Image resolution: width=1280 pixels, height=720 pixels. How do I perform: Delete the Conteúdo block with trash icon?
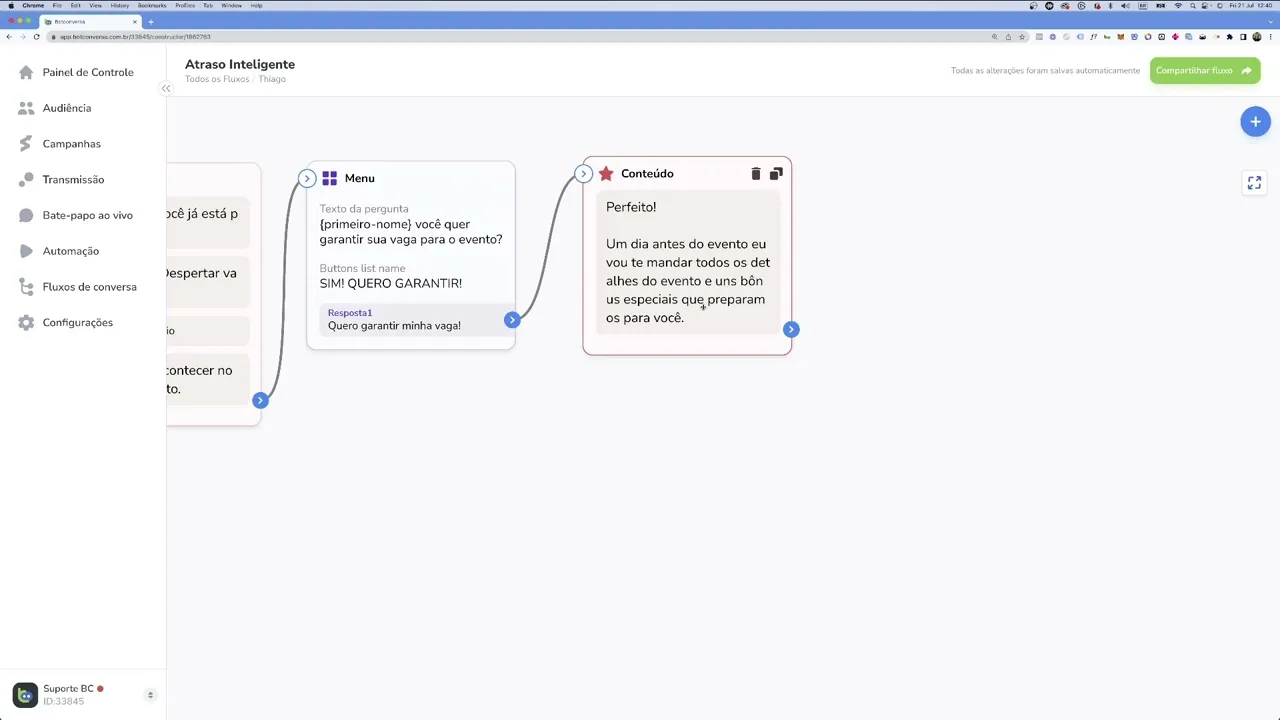click(x=756, y=174)
